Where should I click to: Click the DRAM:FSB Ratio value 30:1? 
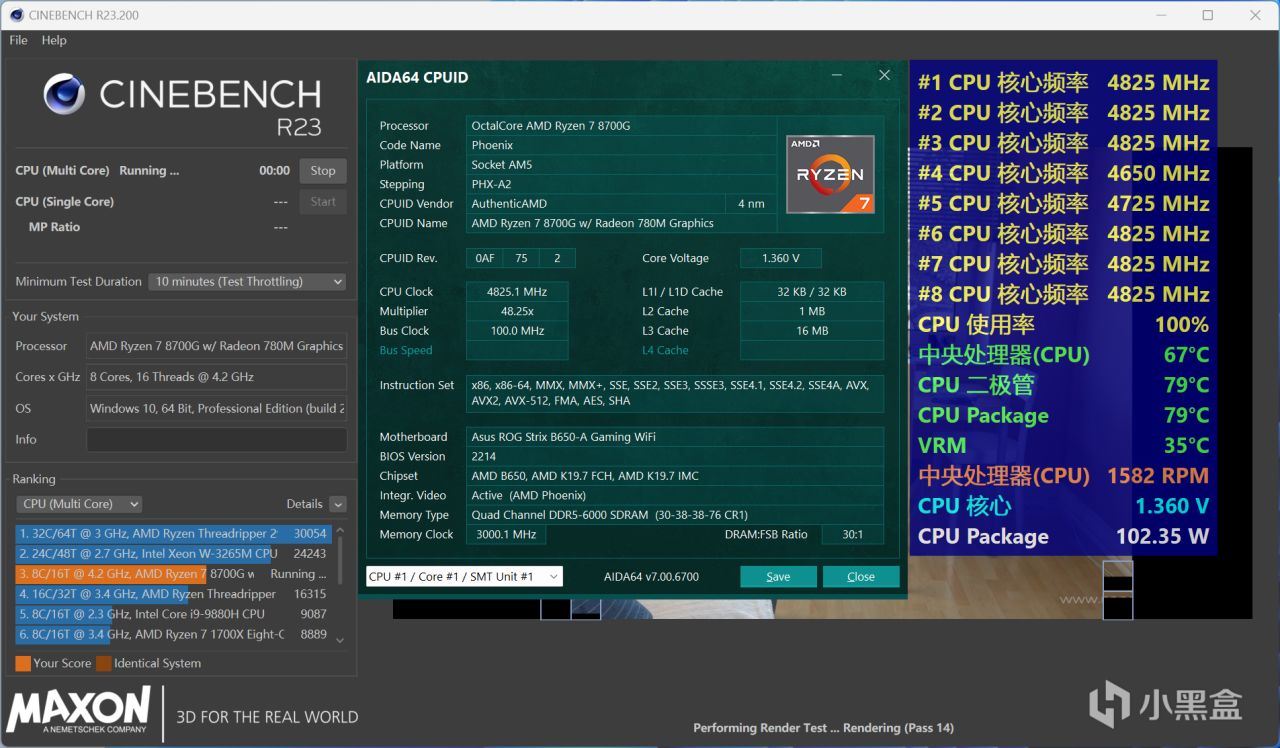pyautogui.click(x=852, y=535)
